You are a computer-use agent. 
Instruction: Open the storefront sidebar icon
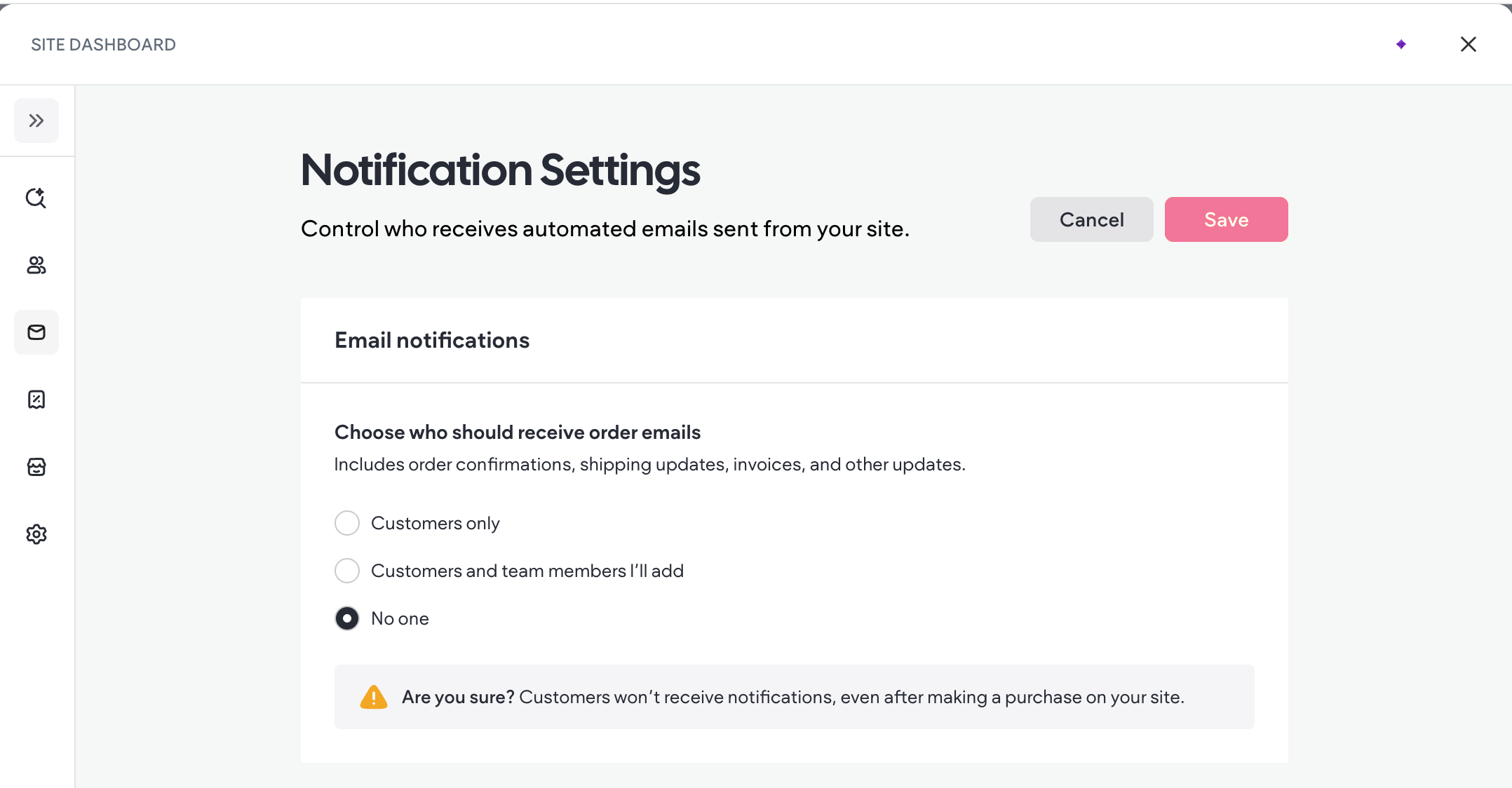tap(36, 467)
